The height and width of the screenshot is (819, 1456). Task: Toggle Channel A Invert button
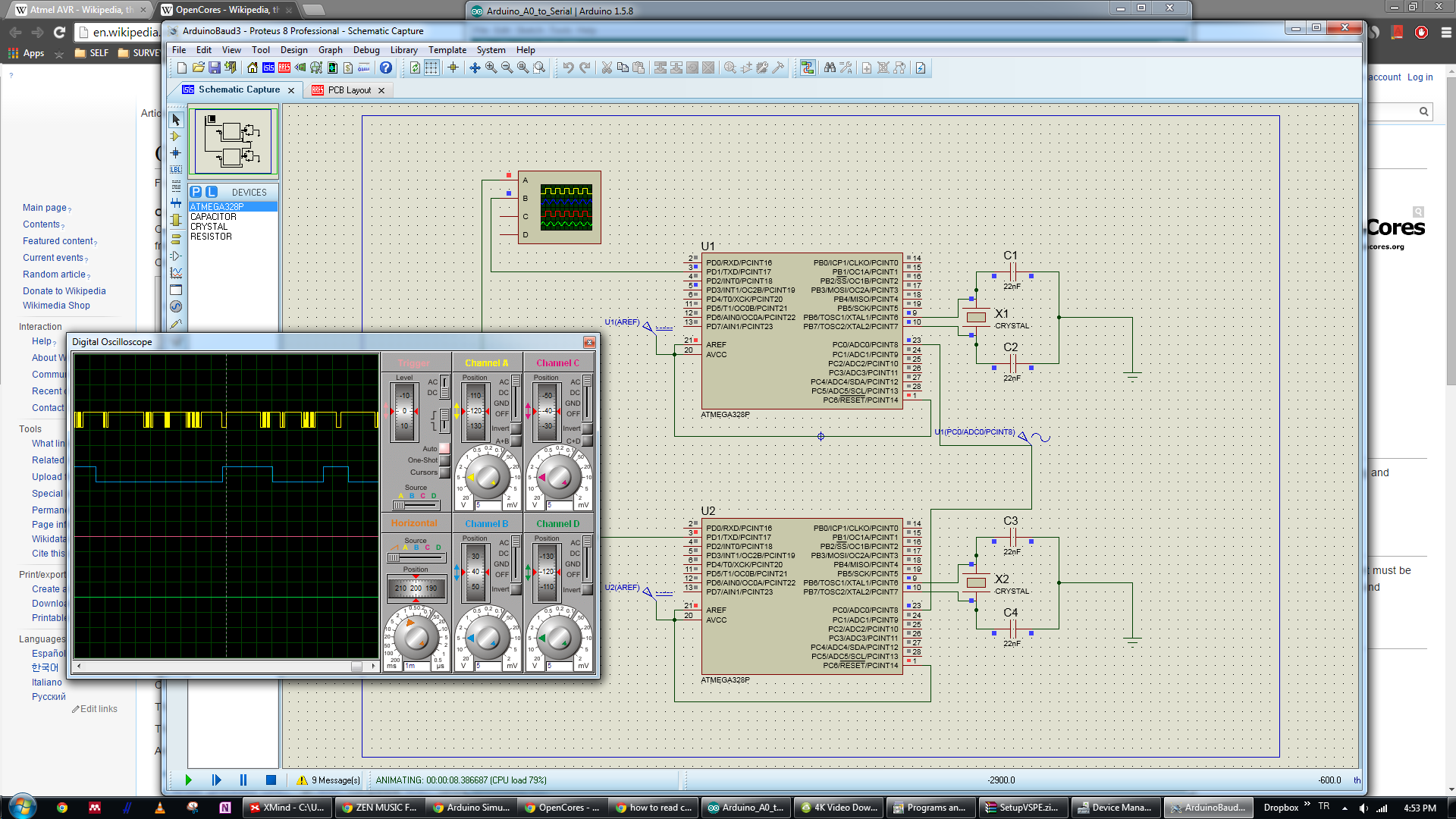pyautogui.click(x=516, y=428)
